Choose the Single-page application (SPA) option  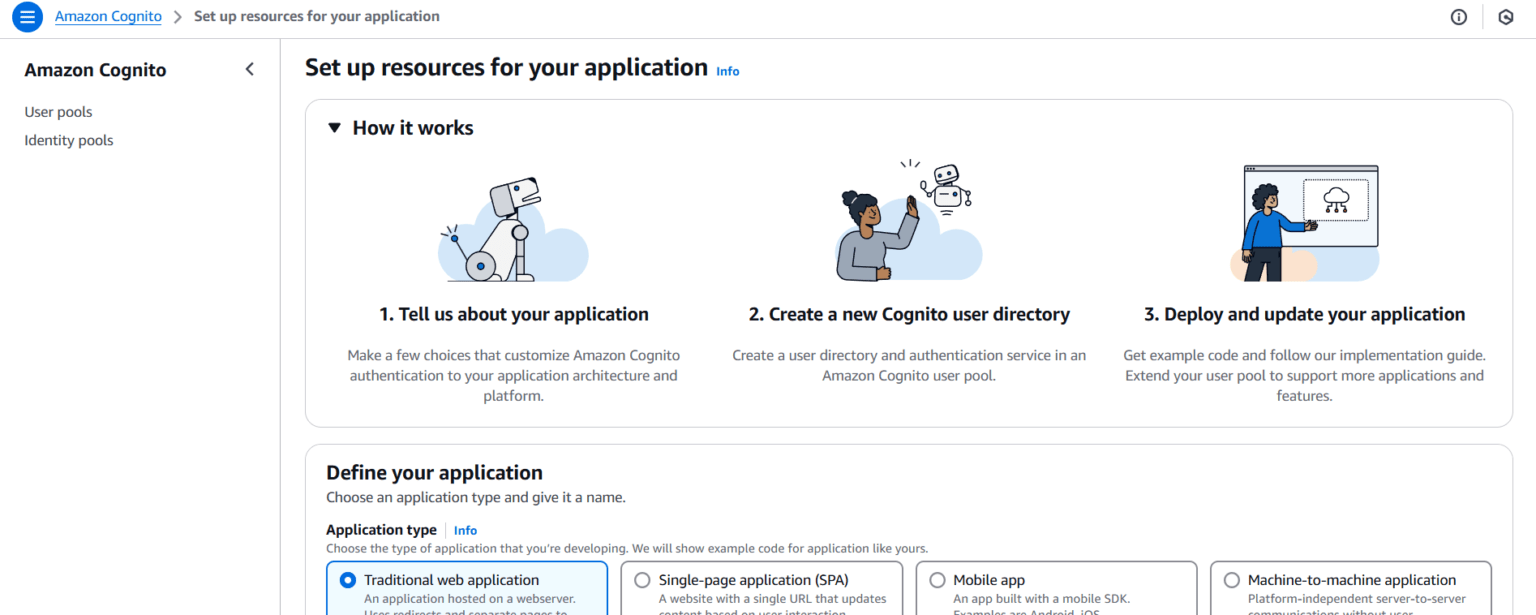tap(642, 579)
